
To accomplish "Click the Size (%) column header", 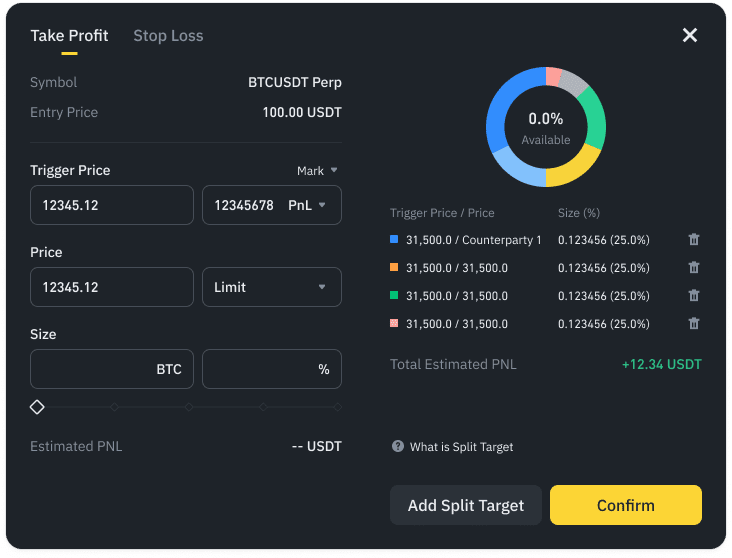I will (x=579, y=213).
